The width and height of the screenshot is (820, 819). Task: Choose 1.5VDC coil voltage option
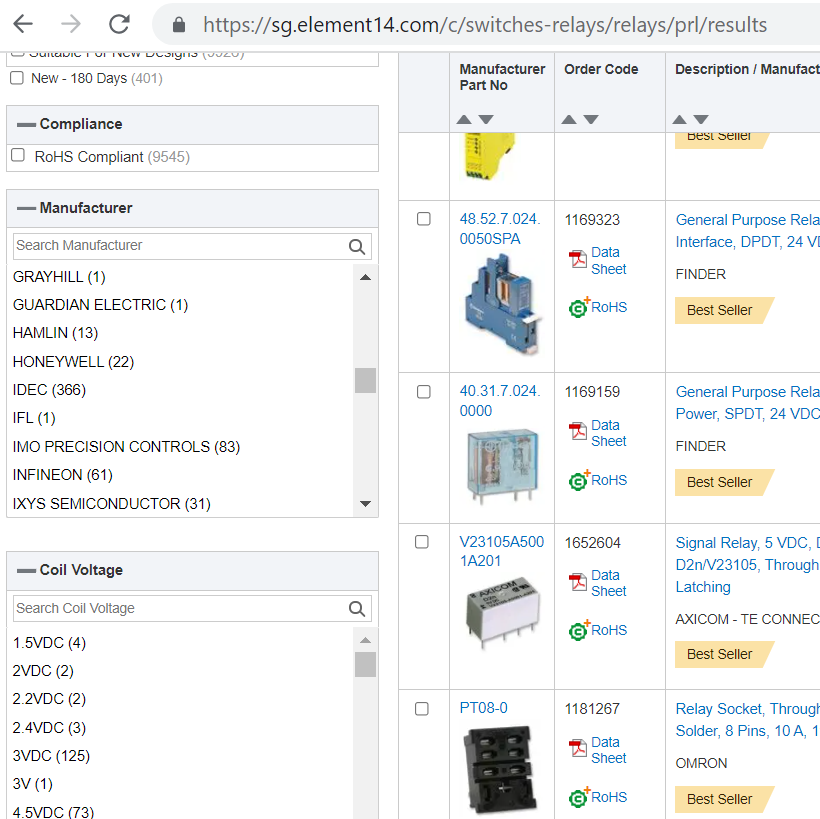[49, 643]
